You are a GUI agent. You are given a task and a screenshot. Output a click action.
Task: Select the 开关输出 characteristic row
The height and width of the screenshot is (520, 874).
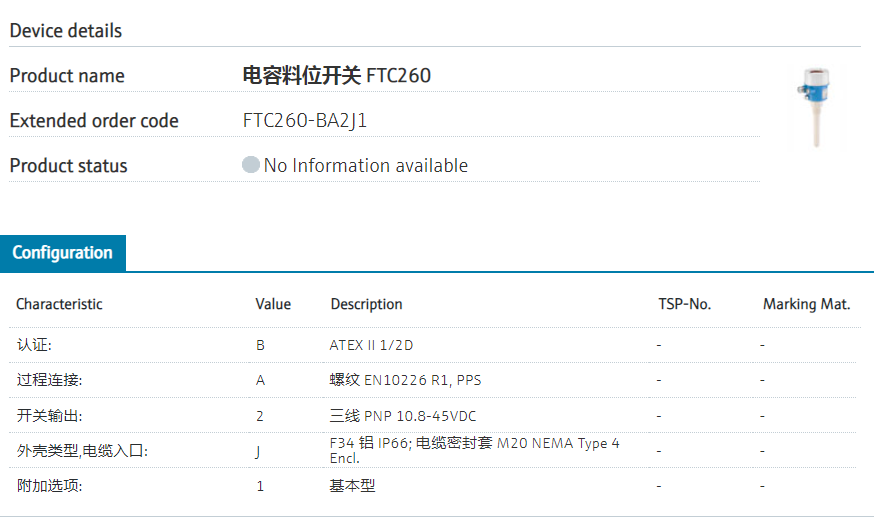tap(49, 415)
